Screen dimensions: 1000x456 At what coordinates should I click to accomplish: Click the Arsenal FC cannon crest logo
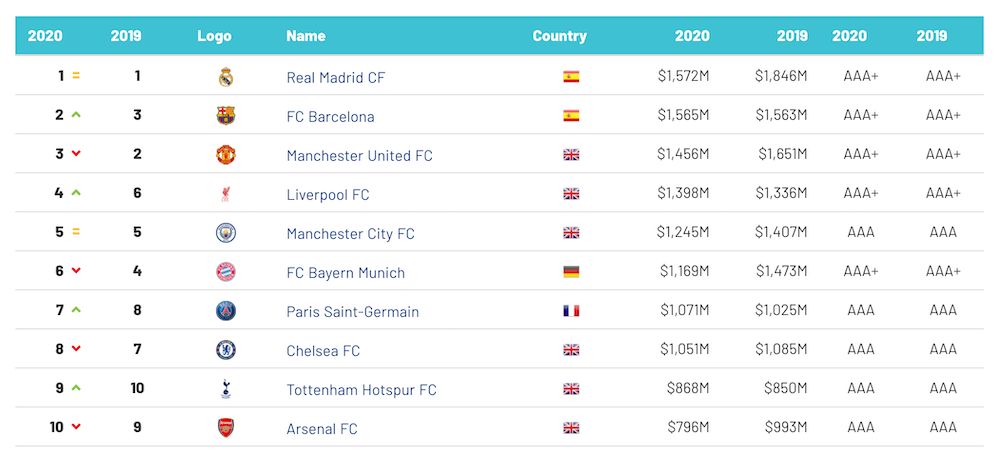pos(226,428)
